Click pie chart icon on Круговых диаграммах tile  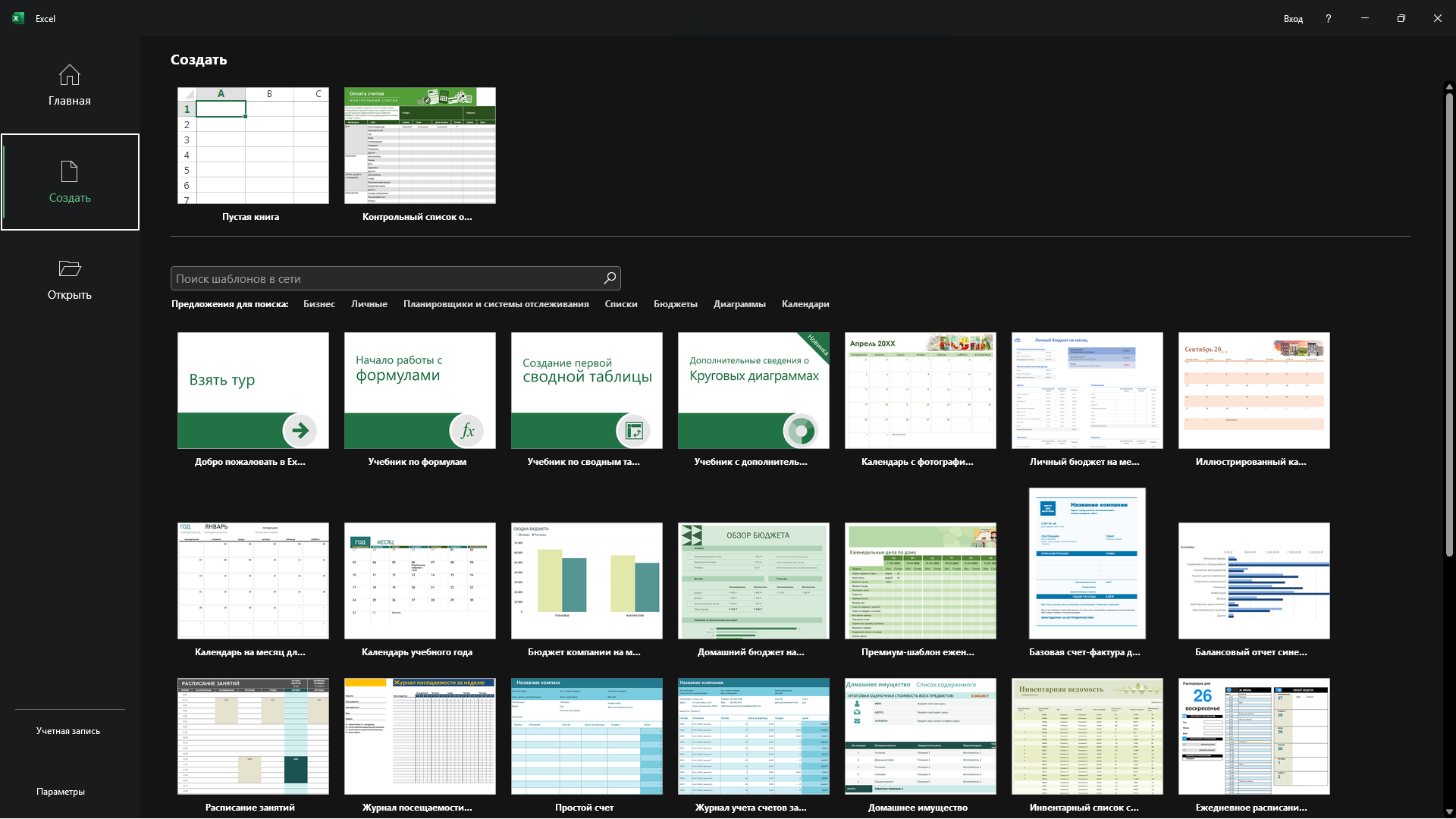pyautogui.click(x=801, y=431)
